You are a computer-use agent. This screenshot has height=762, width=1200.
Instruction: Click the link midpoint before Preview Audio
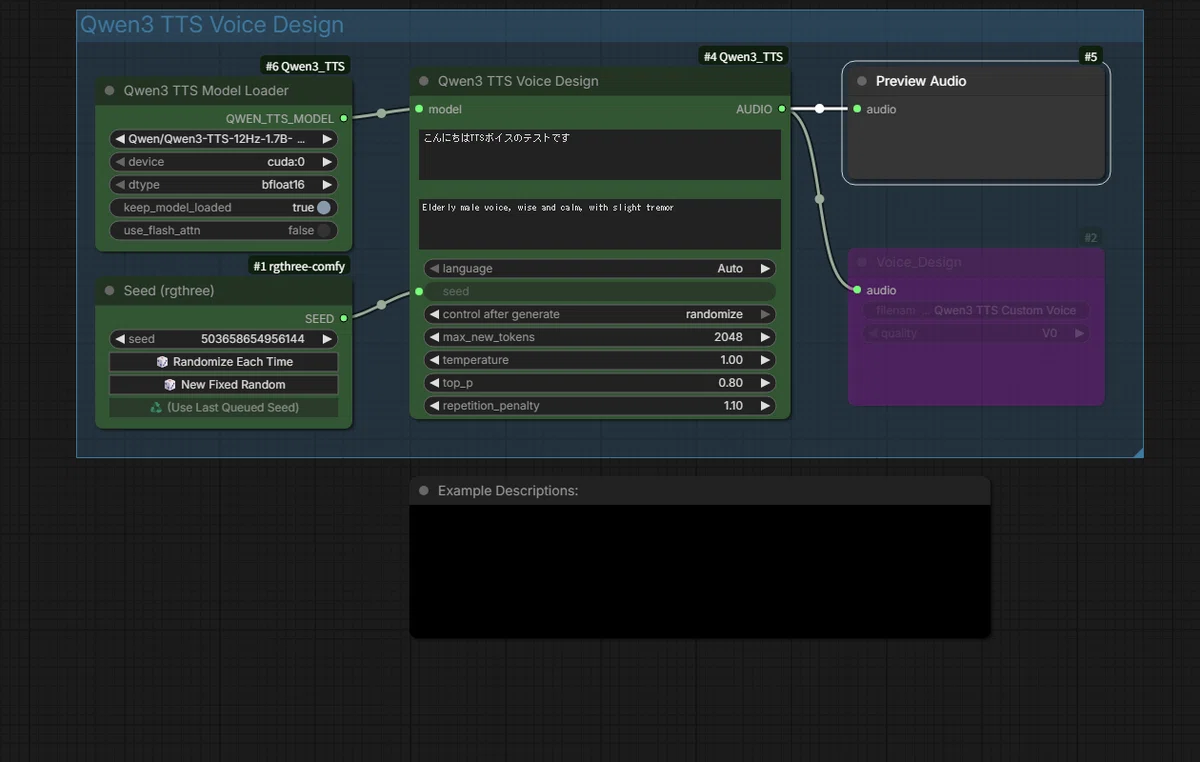[819, 109]
